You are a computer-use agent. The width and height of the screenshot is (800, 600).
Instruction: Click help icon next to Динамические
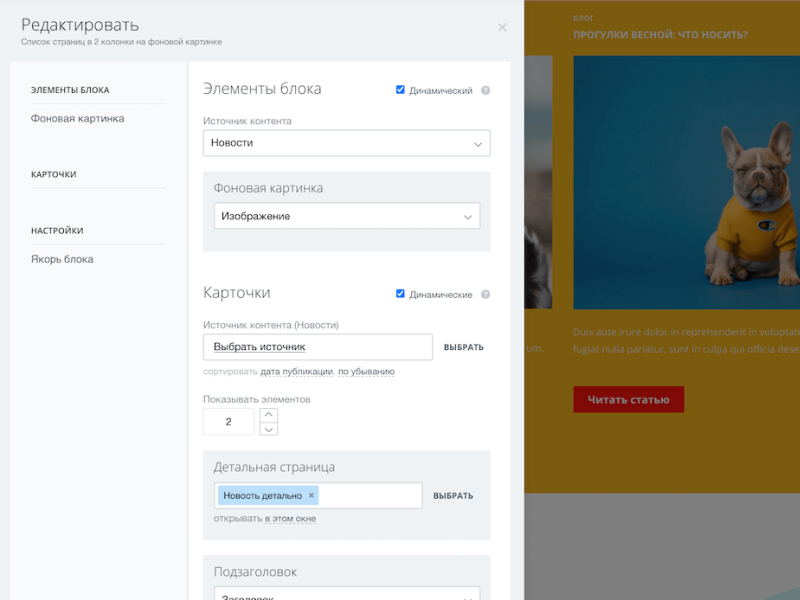click(485, 294)
